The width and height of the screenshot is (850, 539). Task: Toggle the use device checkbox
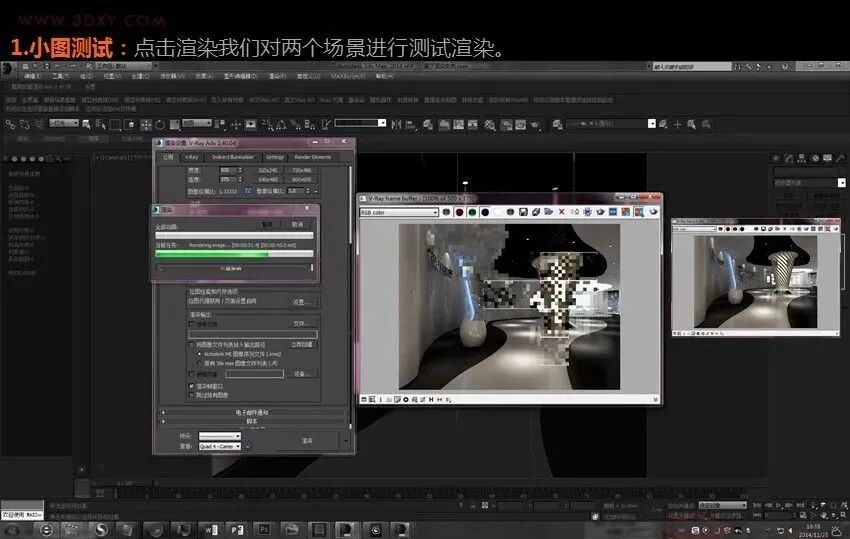pyautogui.click(x=191, y=374)
